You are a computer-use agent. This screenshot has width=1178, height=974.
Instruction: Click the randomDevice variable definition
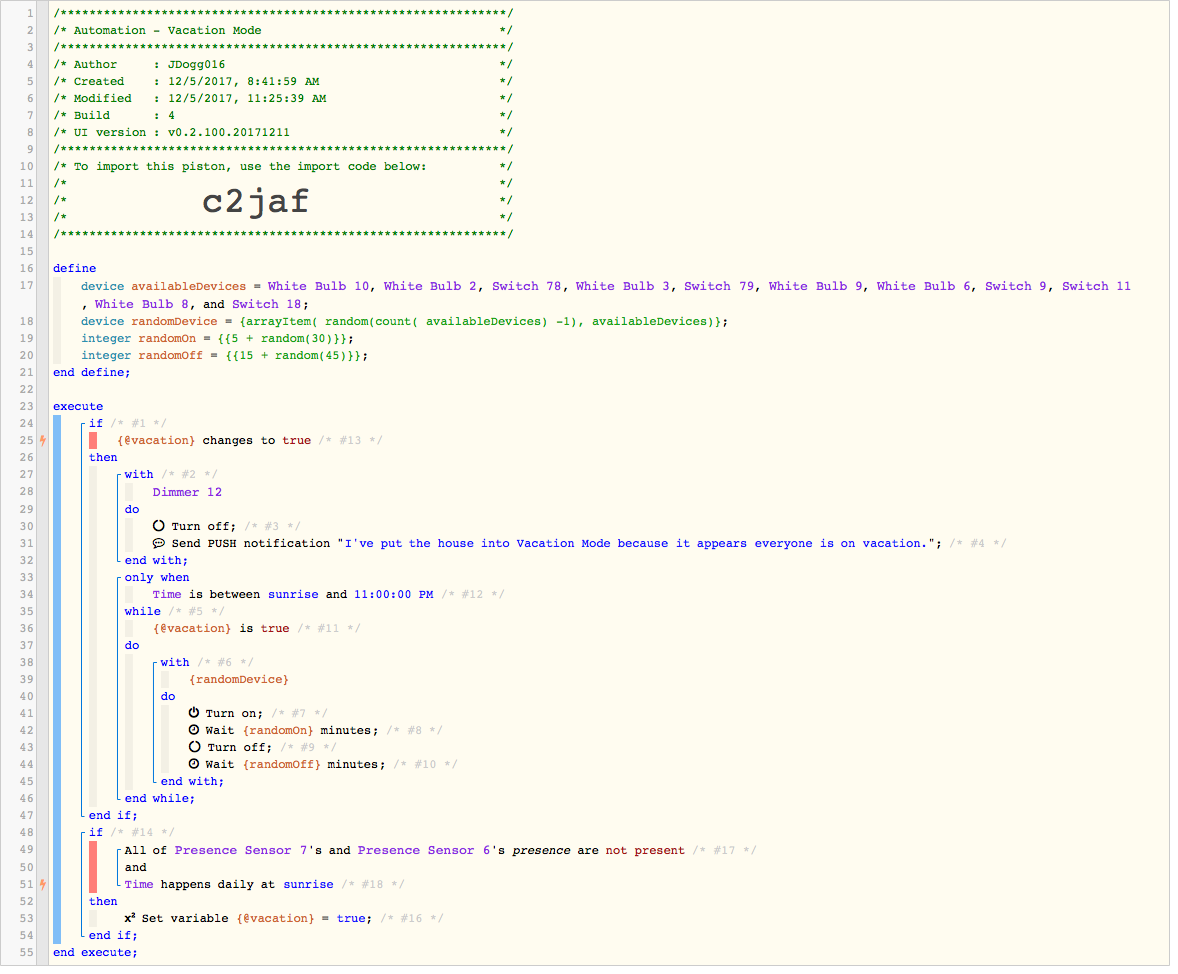click(405, 322)
